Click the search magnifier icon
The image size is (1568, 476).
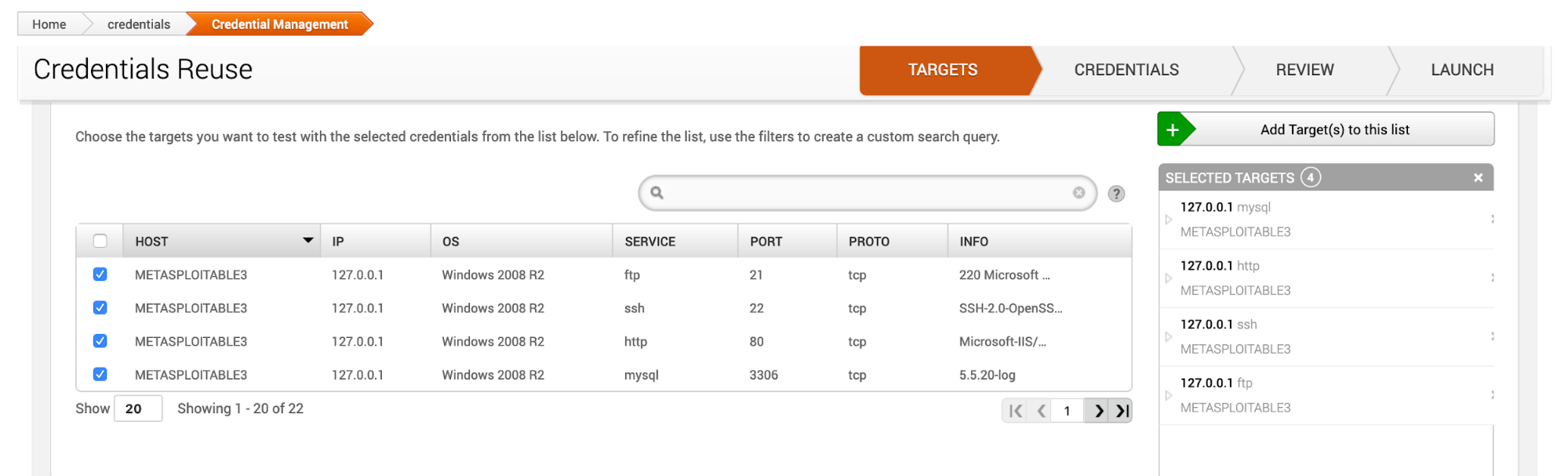pos(657,193)
